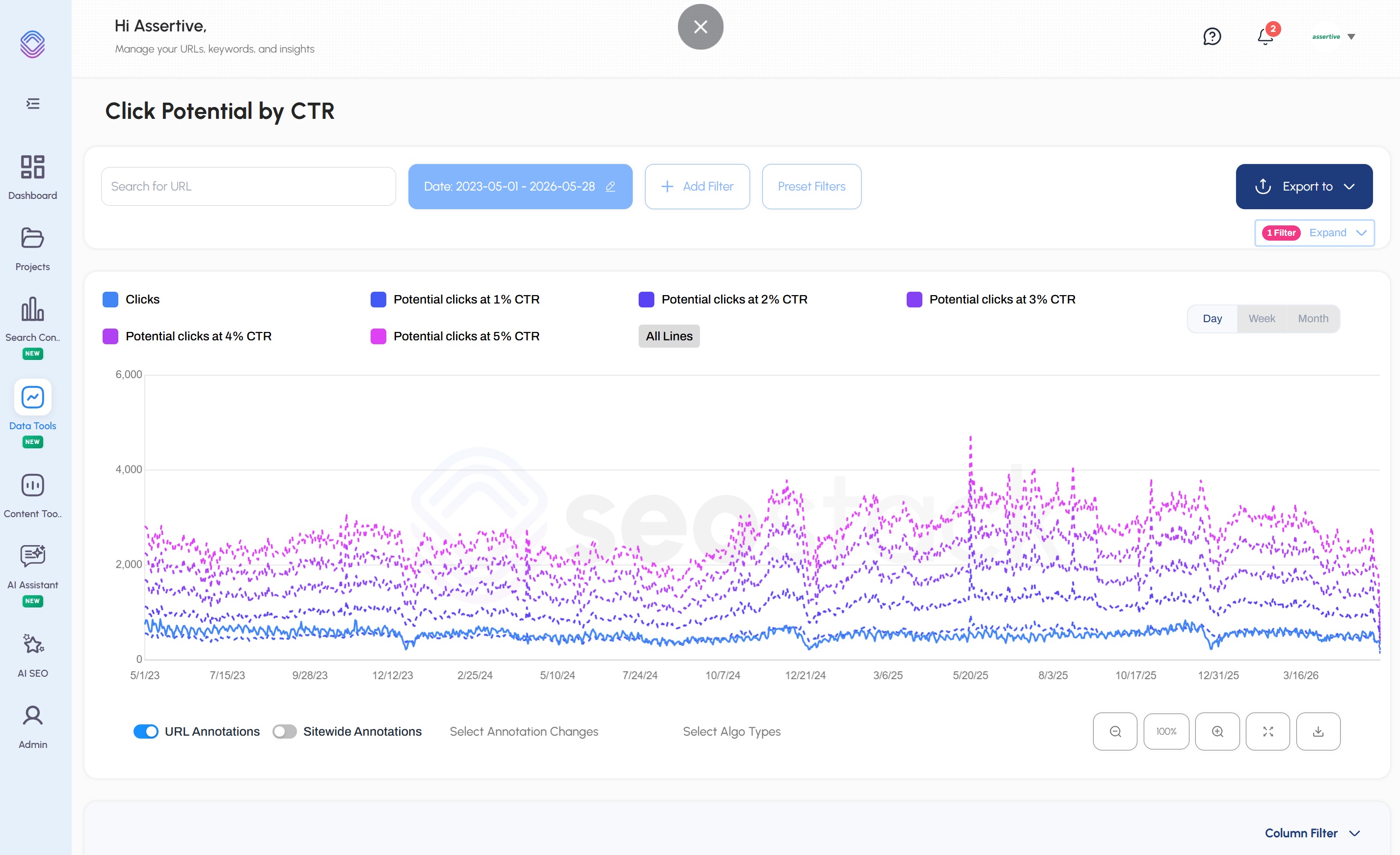Toggle Potential clicks at 5% CTR line
This screenshot has height=855, width=1400.
[455, 336]
